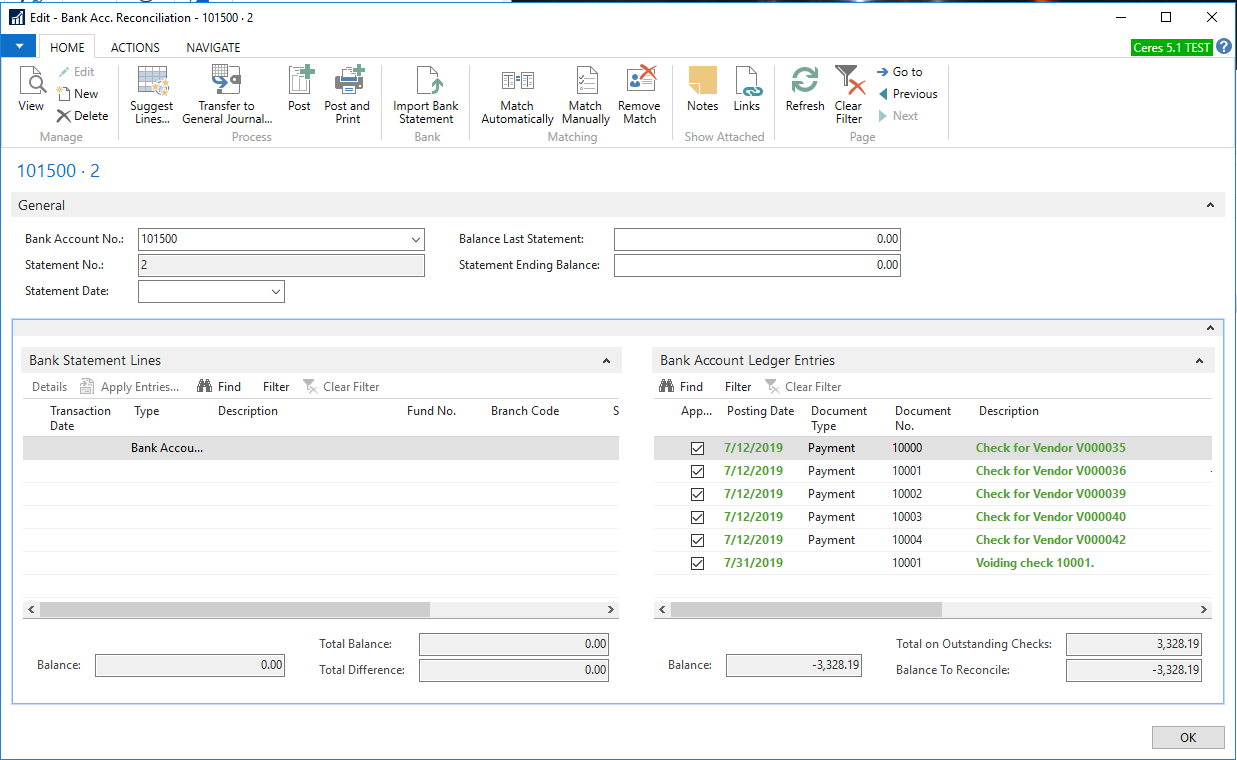Click the Match Manually icon
This screenshot has width=1237, height=760.
[x=586, y=82]
